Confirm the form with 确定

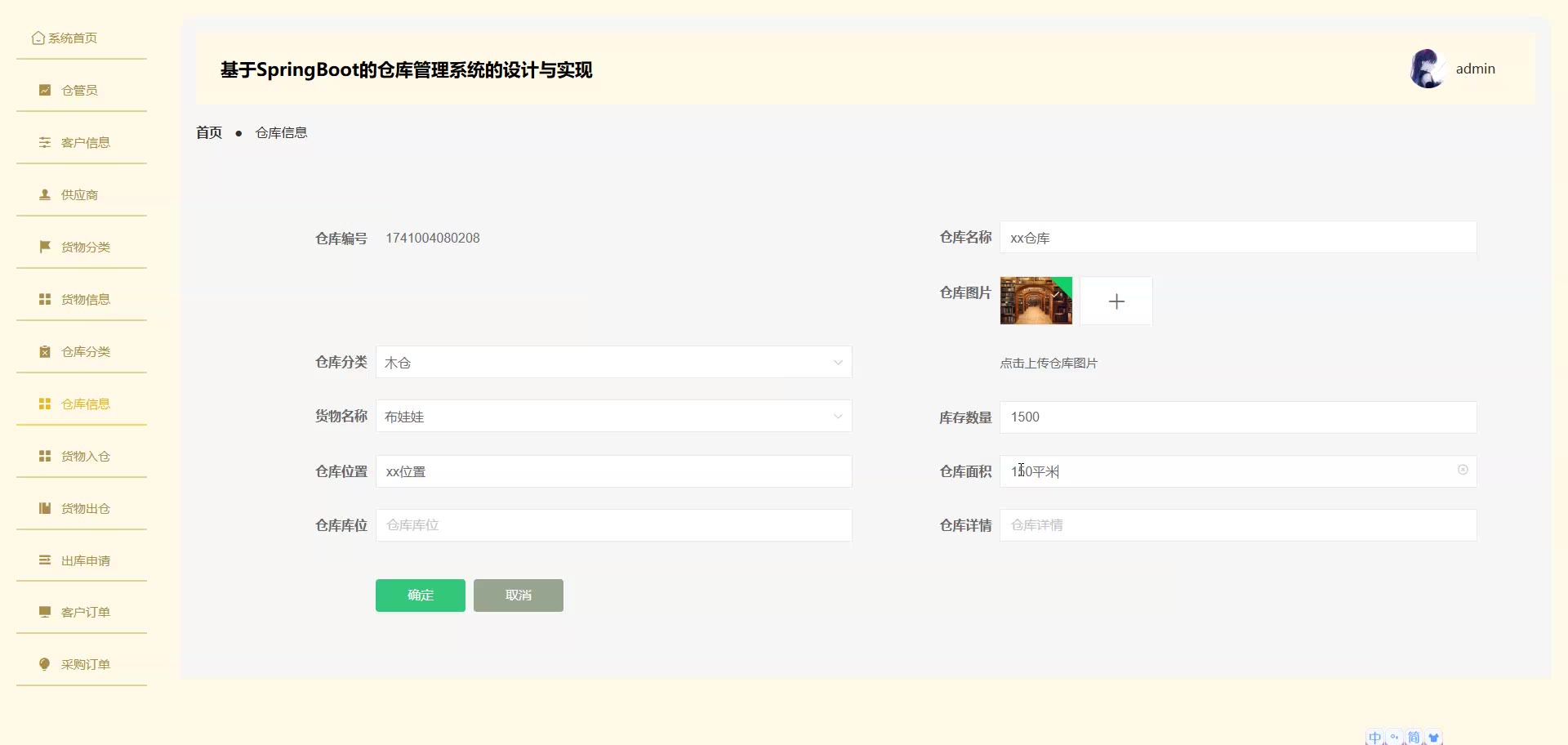421,596
